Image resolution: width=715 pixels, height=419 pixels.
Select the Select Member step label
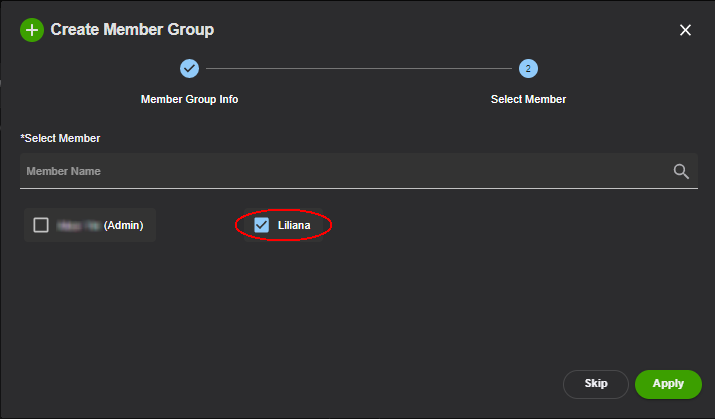click(x=528, y=99)
